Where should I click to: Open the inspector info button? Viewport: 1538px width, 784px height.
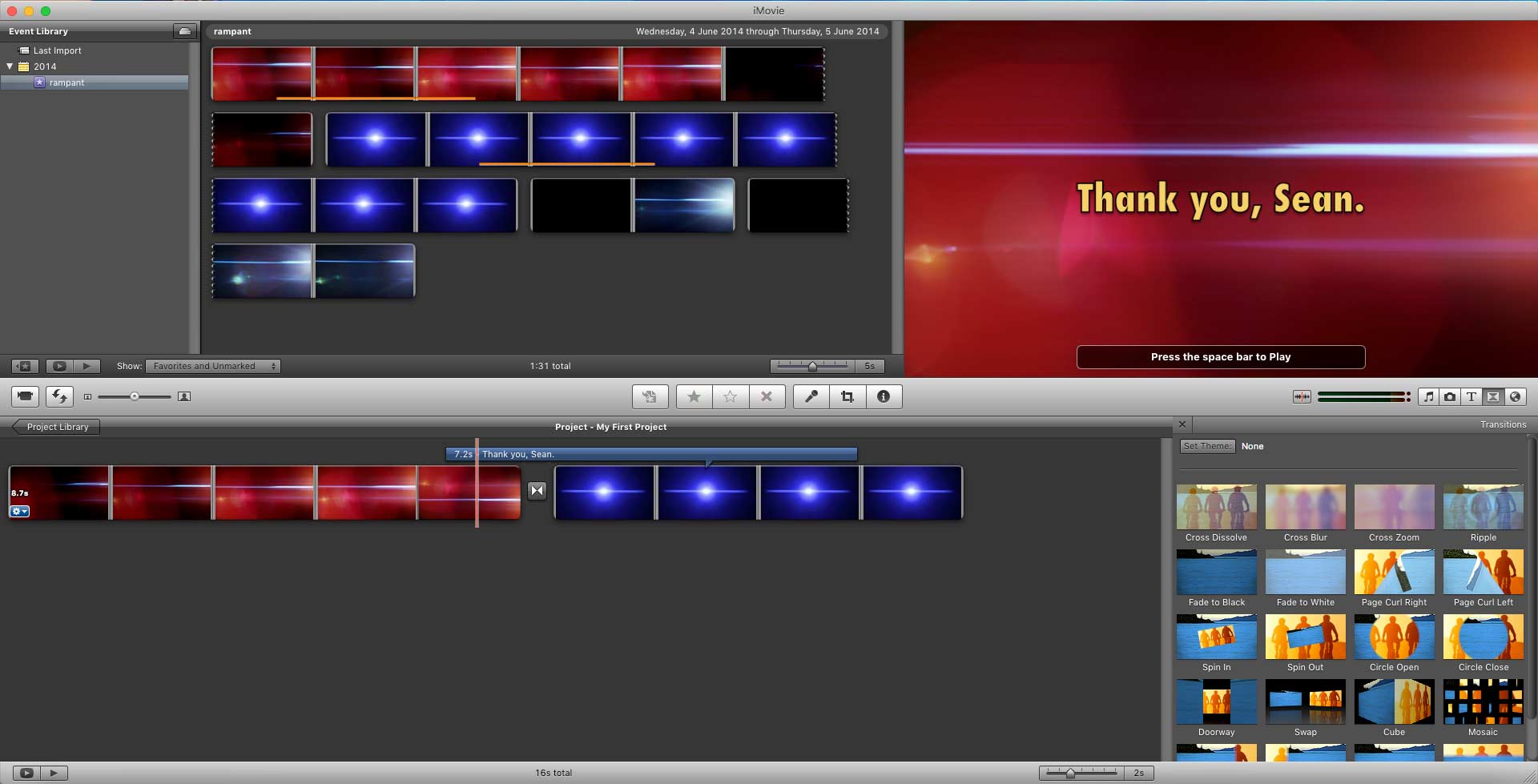884,396
